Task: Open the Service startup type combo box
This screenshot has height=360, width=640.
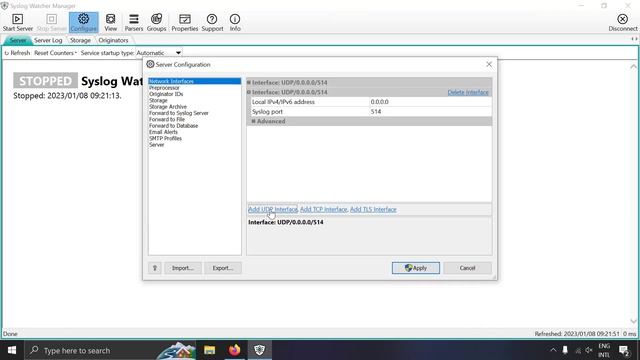Action: [159, 53]
